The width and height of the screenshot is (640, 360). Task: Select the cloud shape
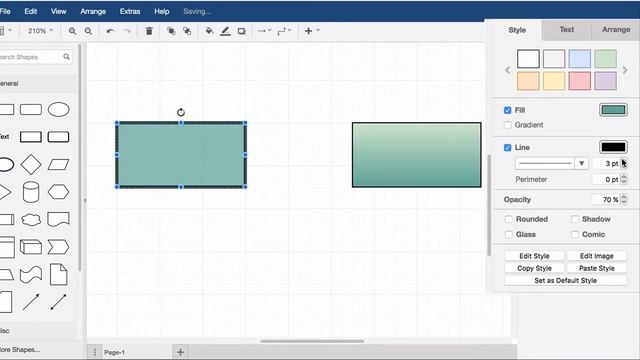coord(31,220)
